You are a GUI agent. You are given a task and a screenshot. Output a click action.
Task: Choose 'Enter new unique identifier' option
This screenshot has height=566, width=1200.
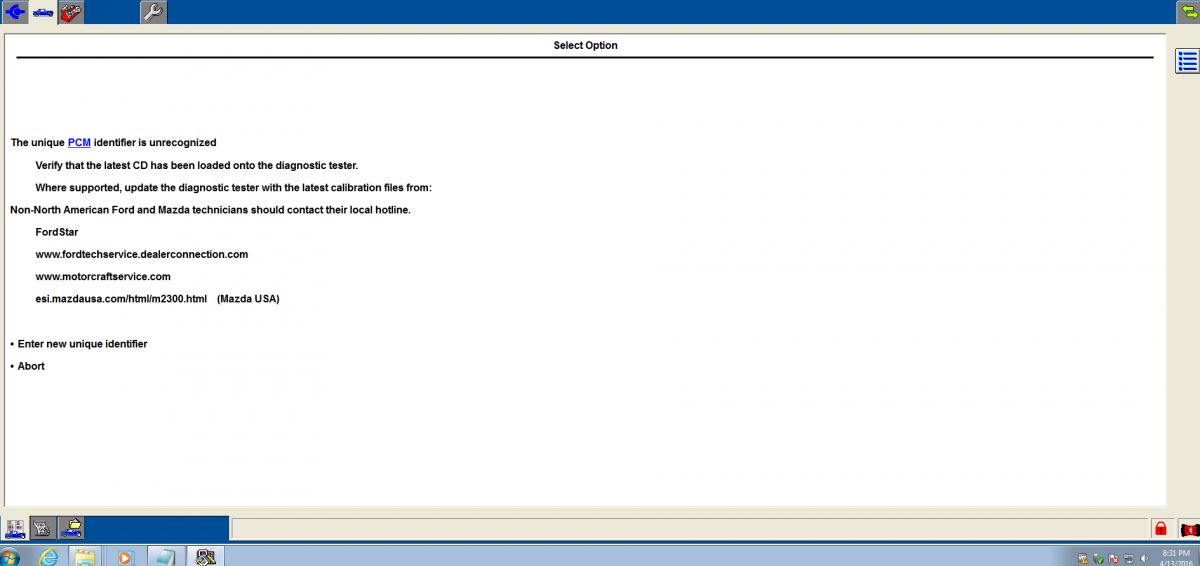(x=82, y=344)
